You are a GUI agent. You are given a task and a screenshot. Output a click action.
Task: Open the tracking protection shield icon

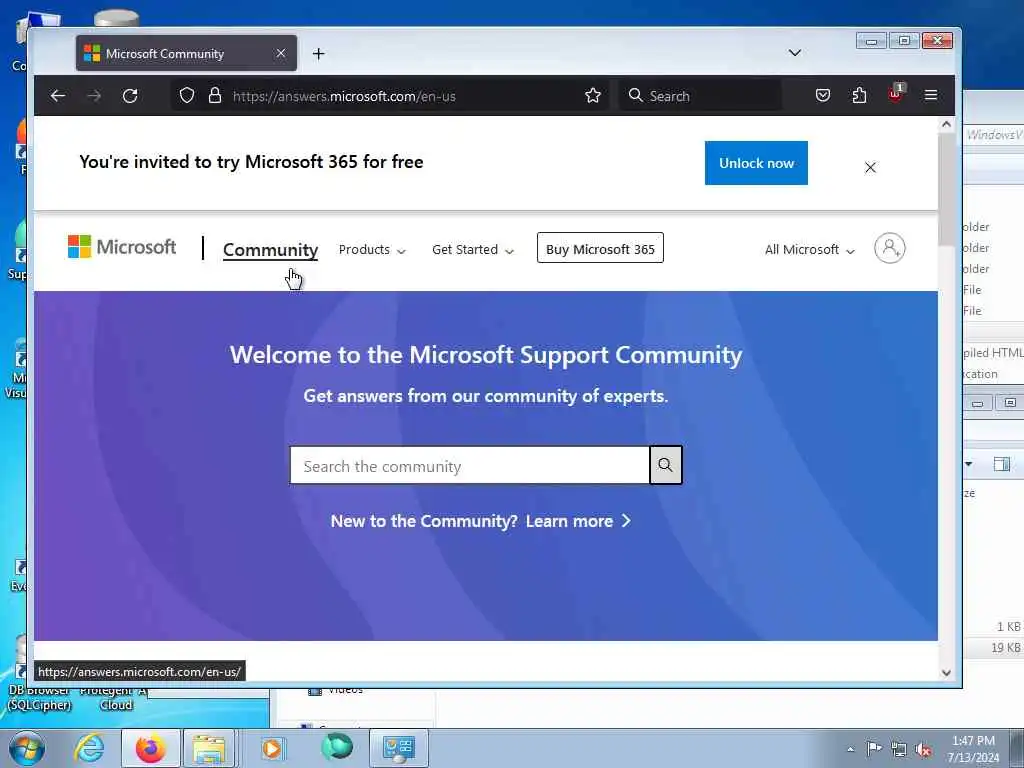pos(187,96)
